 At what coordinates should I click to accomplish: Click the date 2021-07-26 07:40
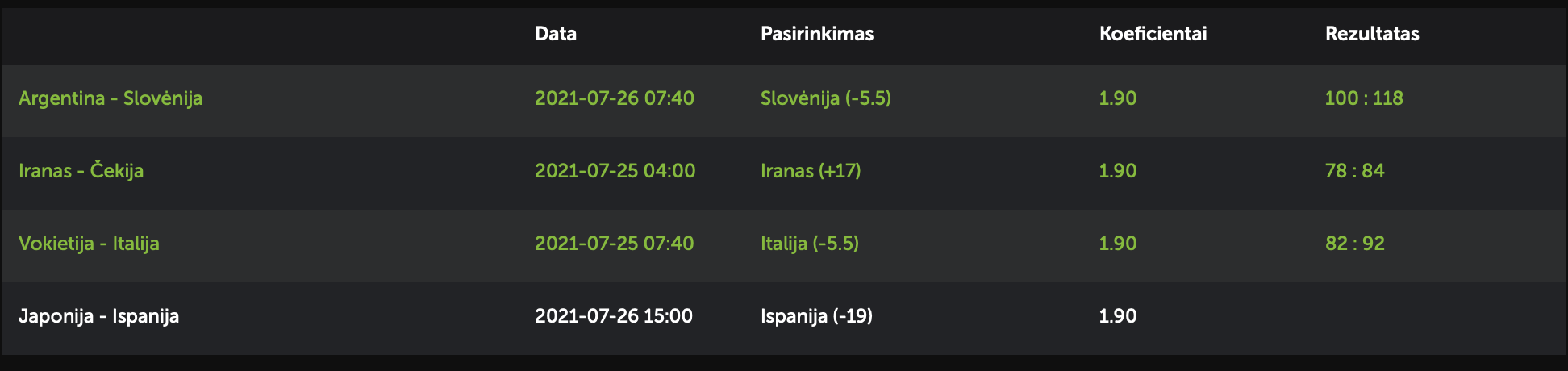tap(615, 98)
